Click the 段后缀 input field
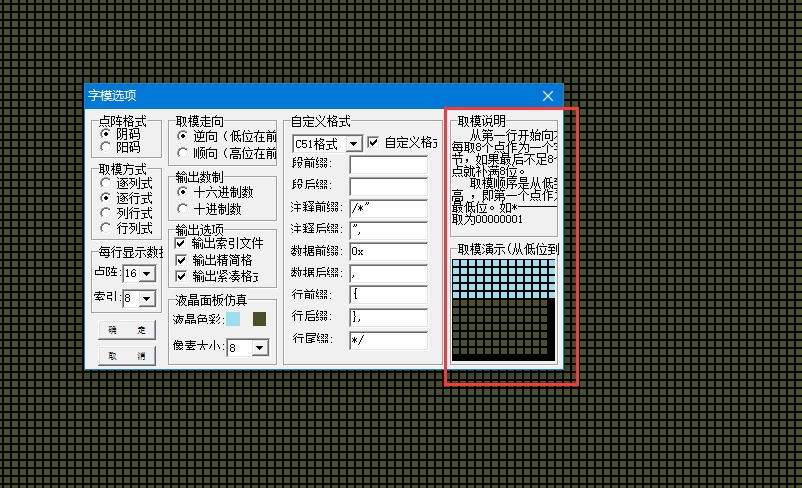The width and height of the screenshot is (802, 488). [389, 186]
